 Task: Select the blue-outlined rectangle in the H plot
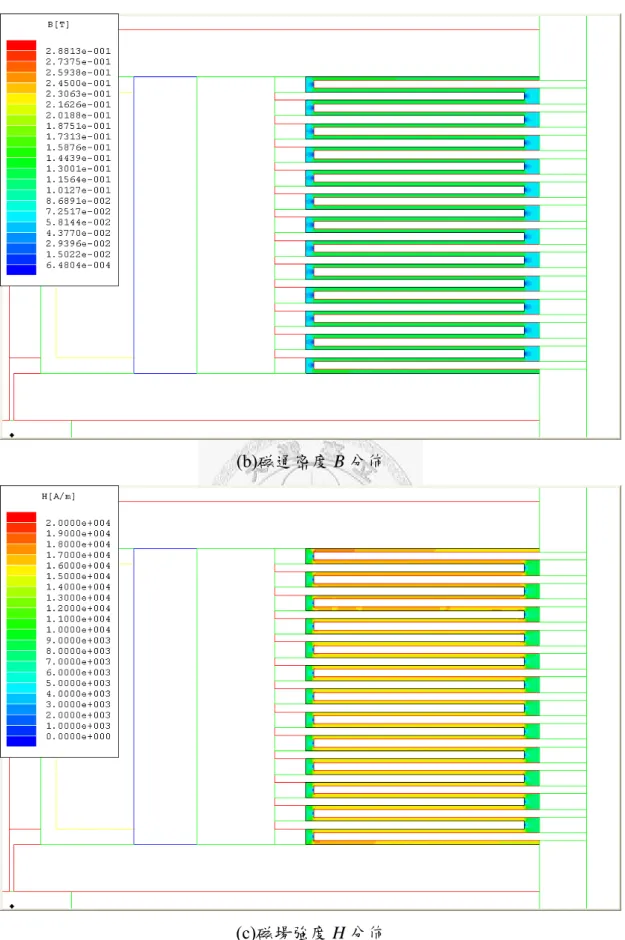coord(165,696)
